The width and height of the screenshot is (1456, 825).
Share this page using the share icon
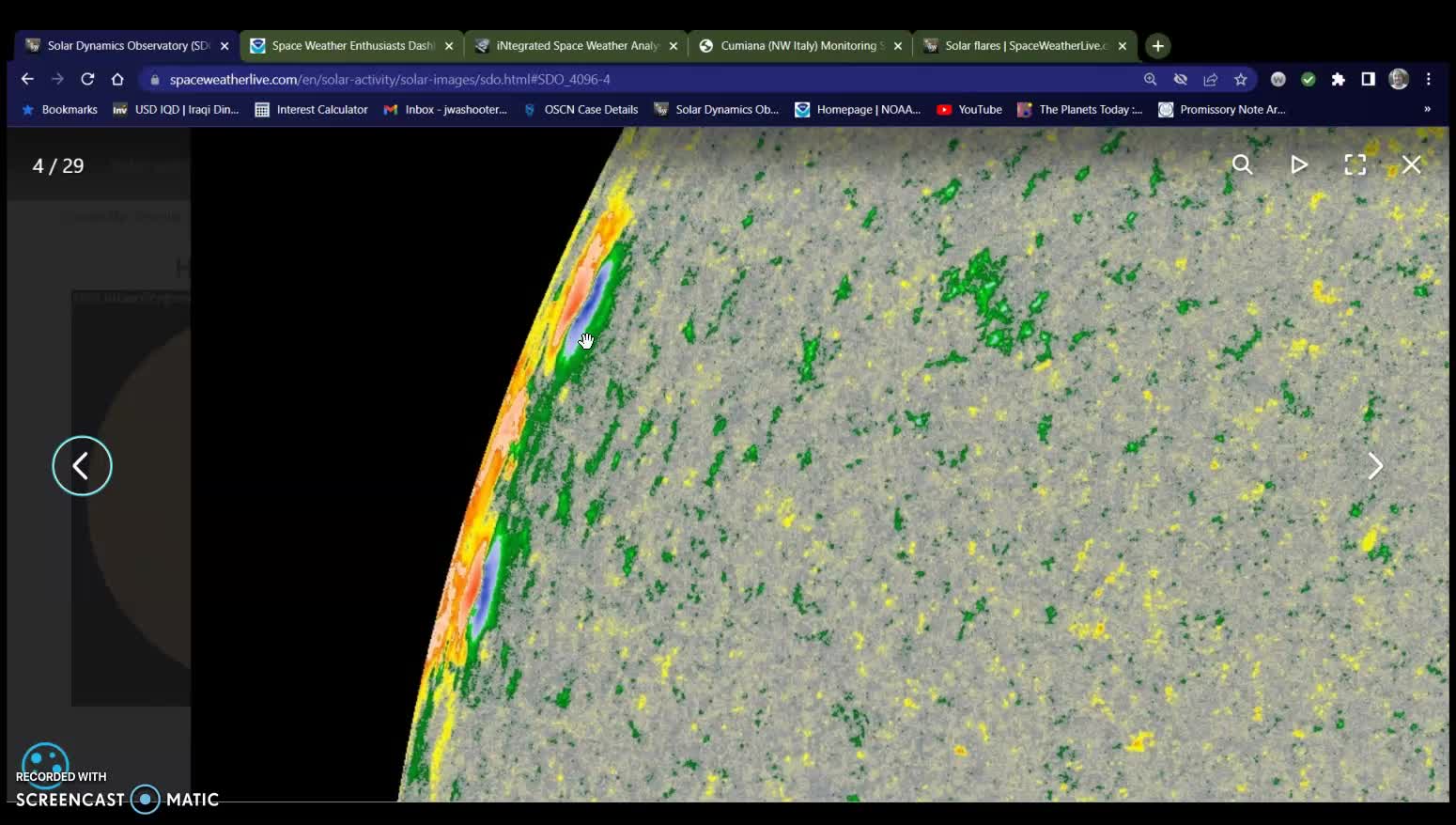coord(1211,80)
